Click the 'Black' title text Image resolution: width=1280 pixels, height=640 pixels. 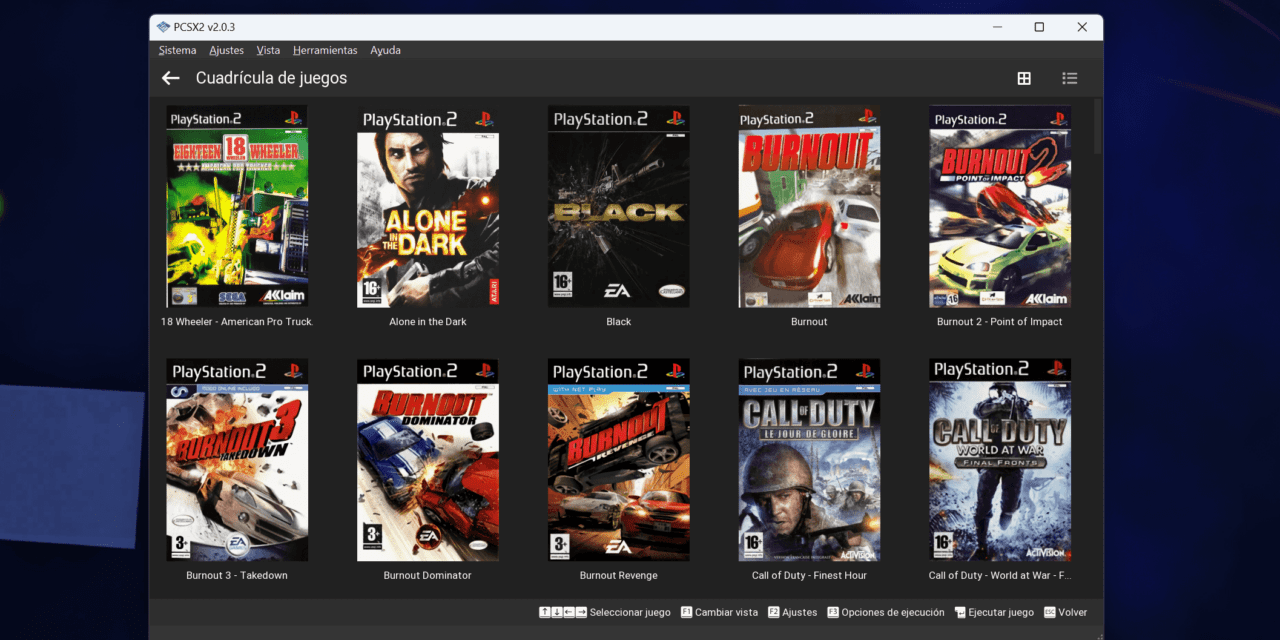619,322
